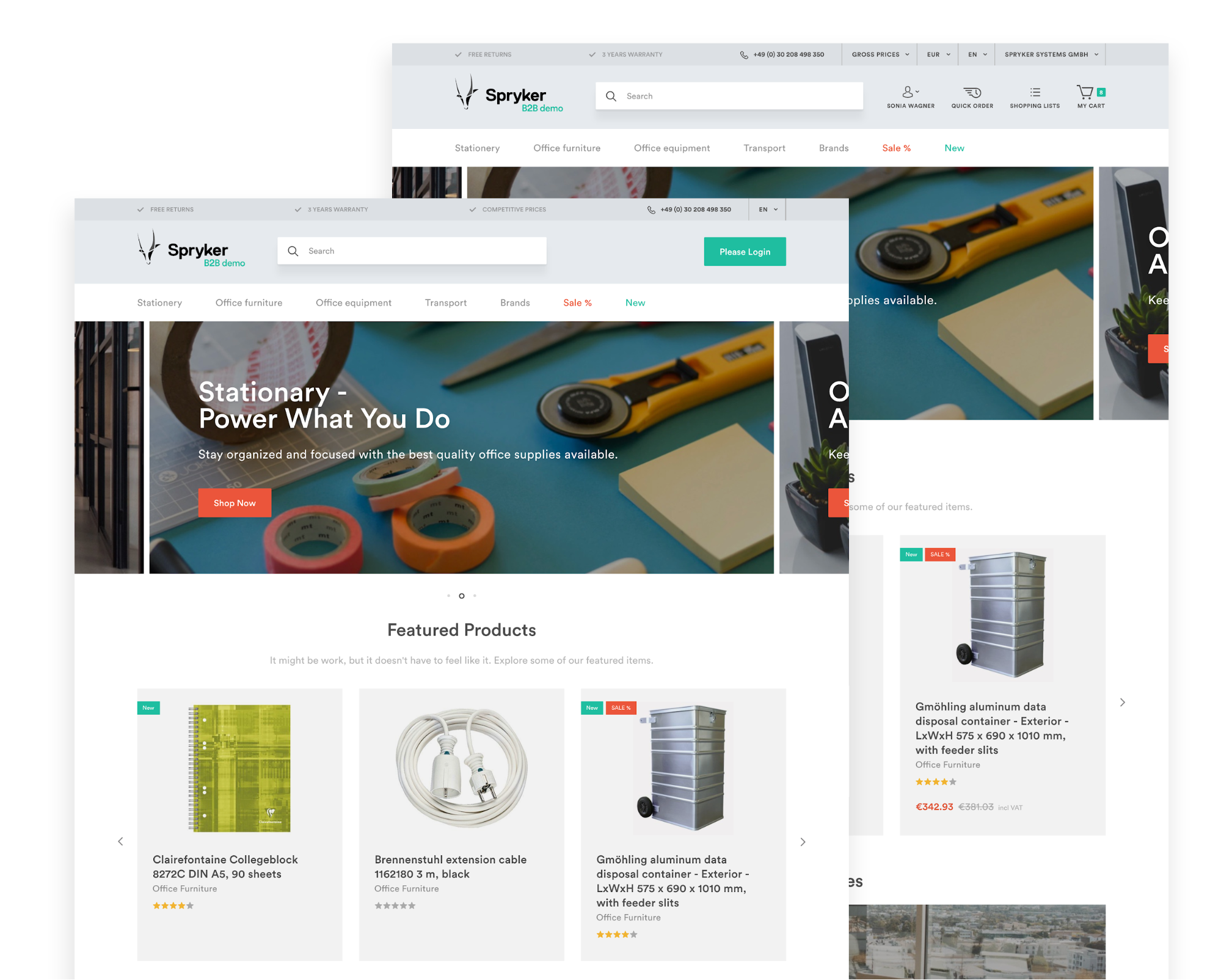1221x980 pixels.
Task: Open the Sale % menu in front window
Action: point(577,302)
